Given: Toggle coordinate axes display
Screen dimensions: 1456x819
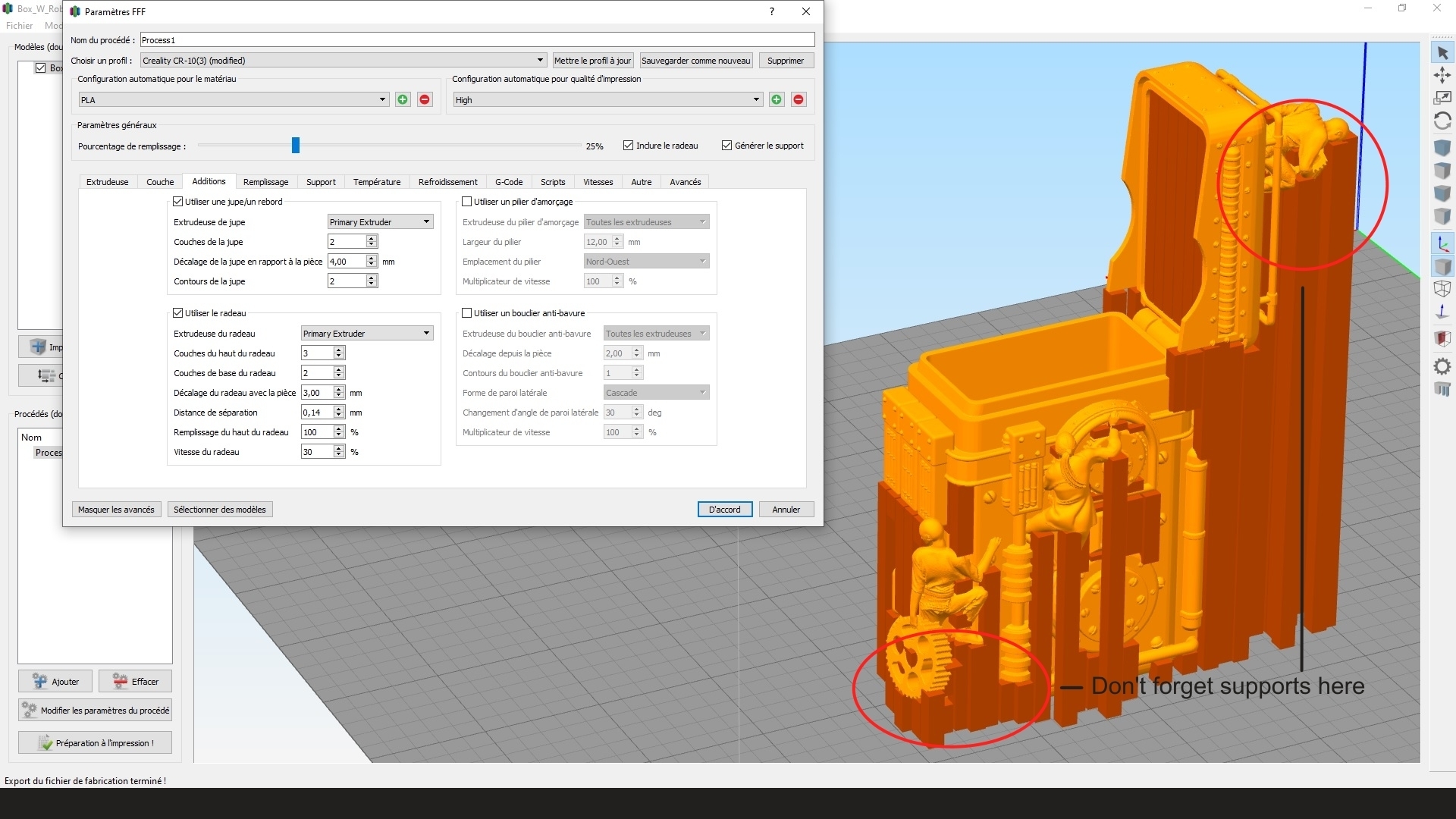Looking at the screenshot, I should [x=1442, y=243].
